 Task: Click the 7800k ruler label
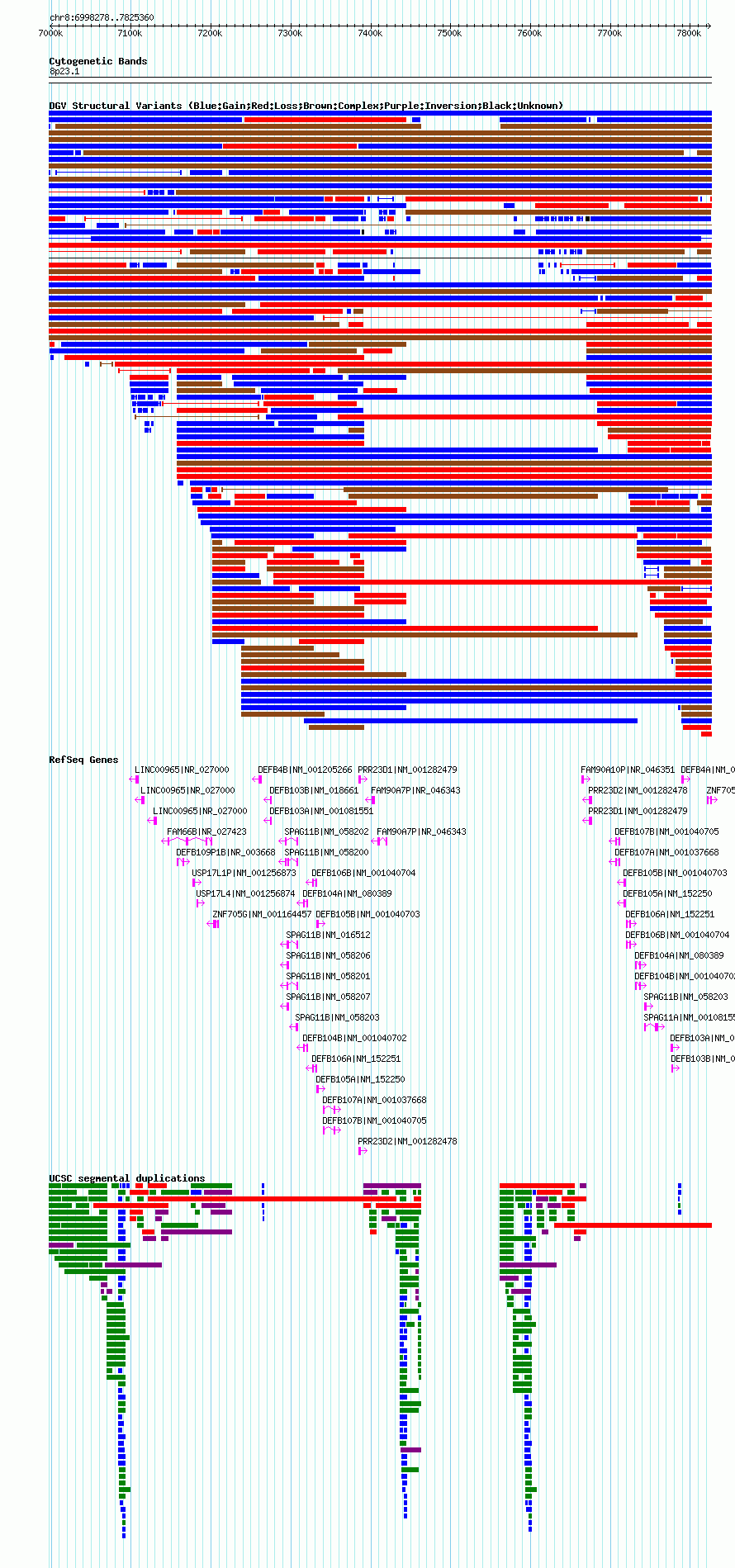pos(689,33)
